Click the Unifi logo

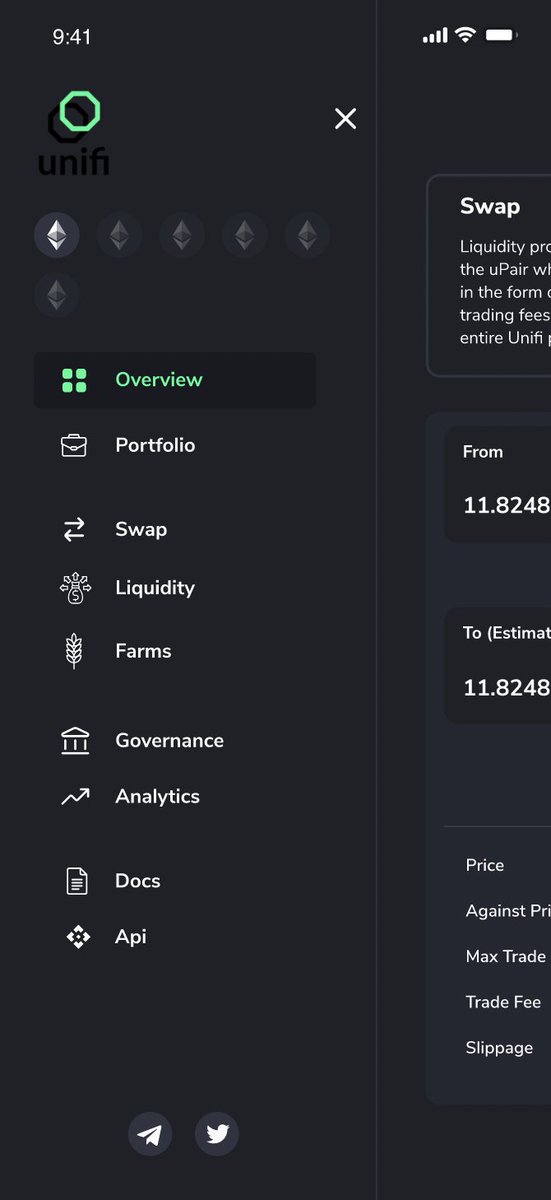[x=74, y=134]
